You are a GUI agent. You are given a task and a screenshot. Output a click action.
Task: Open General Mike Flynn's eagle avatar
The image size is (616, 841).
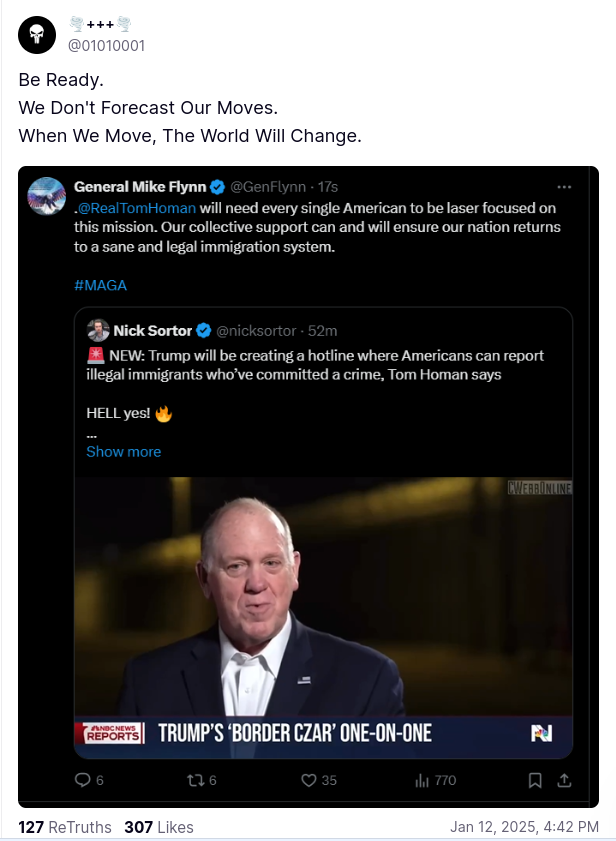pyautogui.click(x=46, y=196)
